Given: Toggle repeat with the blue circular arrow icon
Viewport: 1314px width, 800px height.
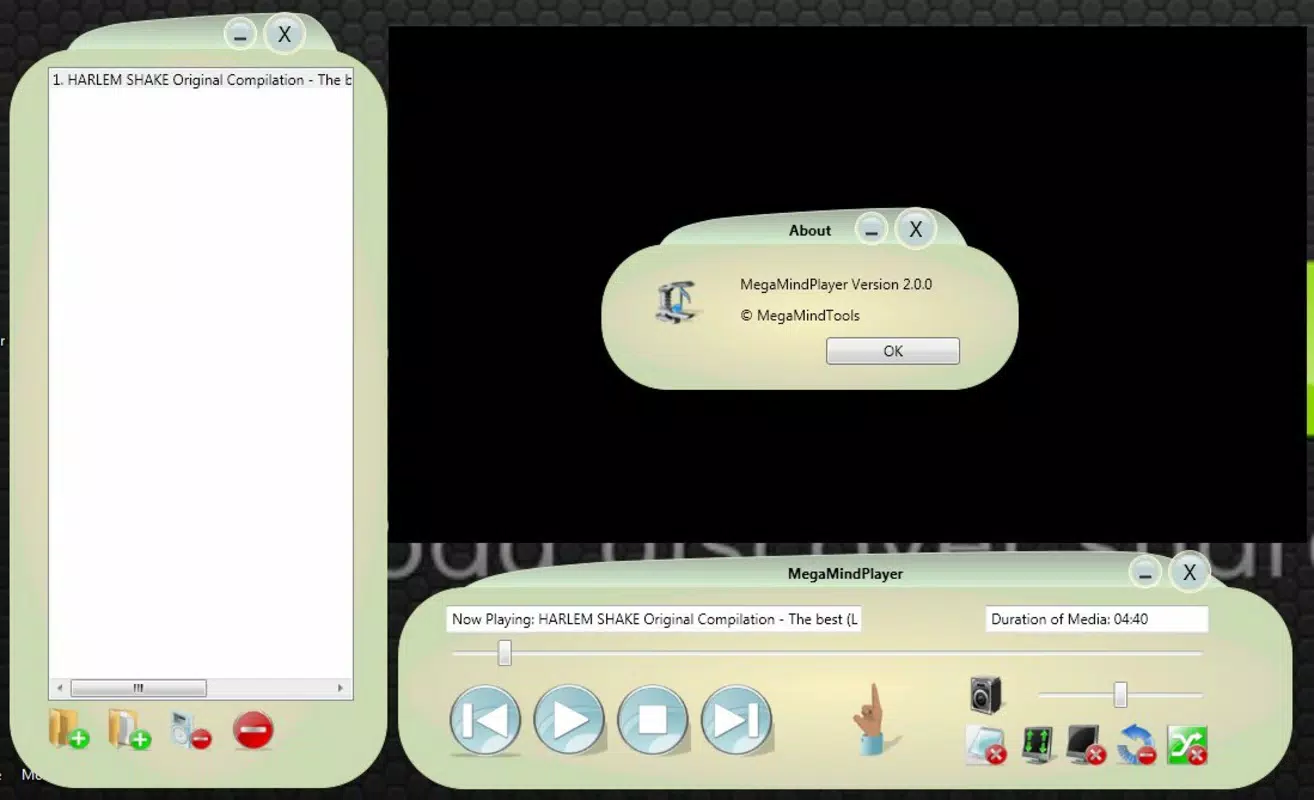Looking at the screenshot, I should pos(1136,746).
